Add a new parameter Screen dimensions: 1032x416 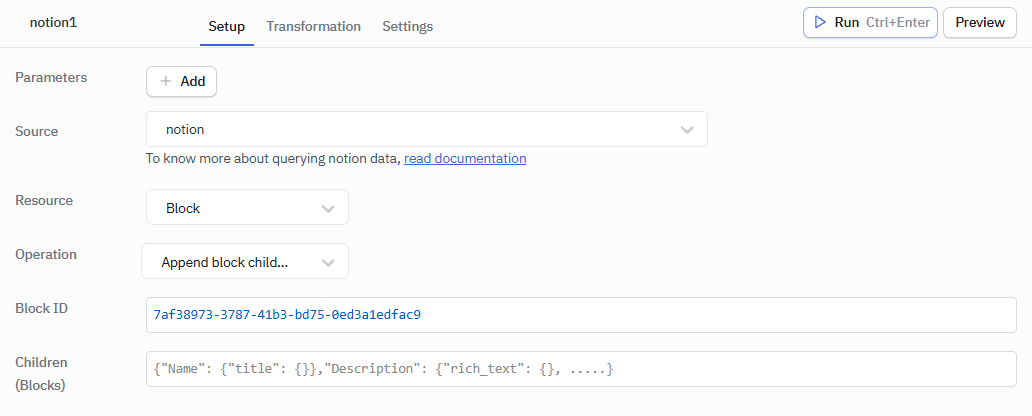pos(181,81)
